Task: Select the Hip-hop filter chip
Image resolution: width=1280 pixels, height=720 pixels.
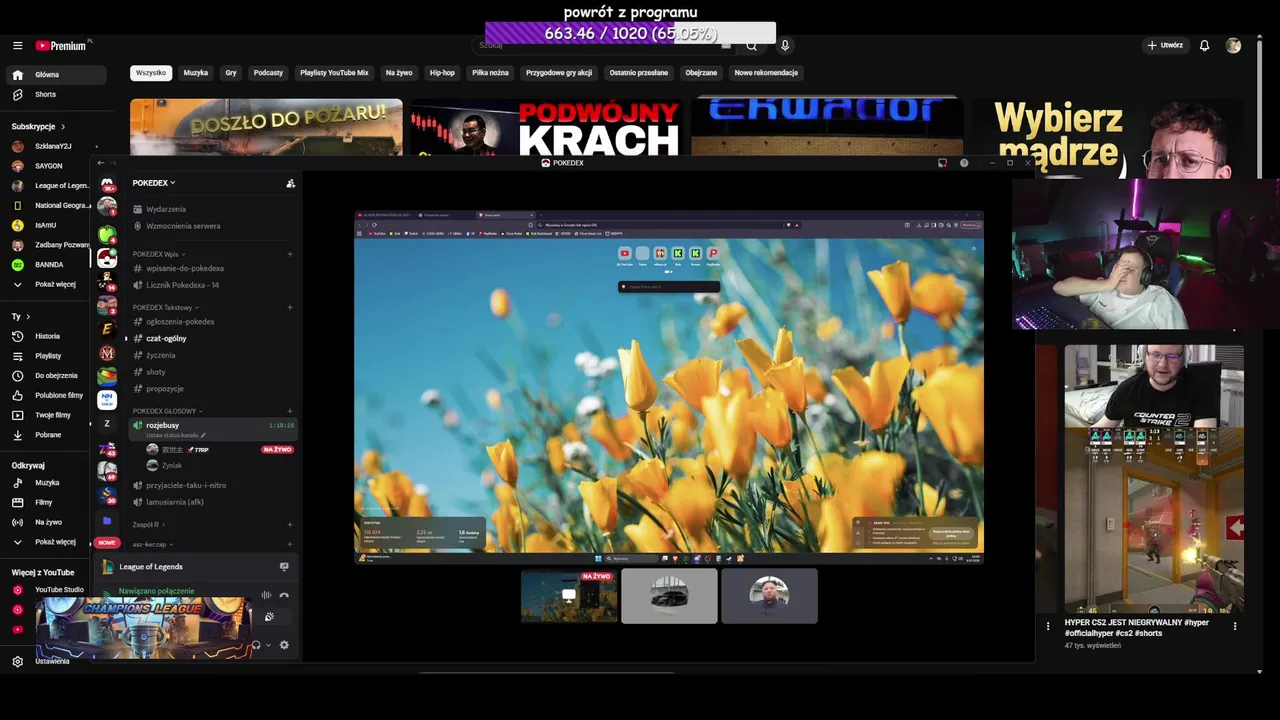Action: point(442,73)
